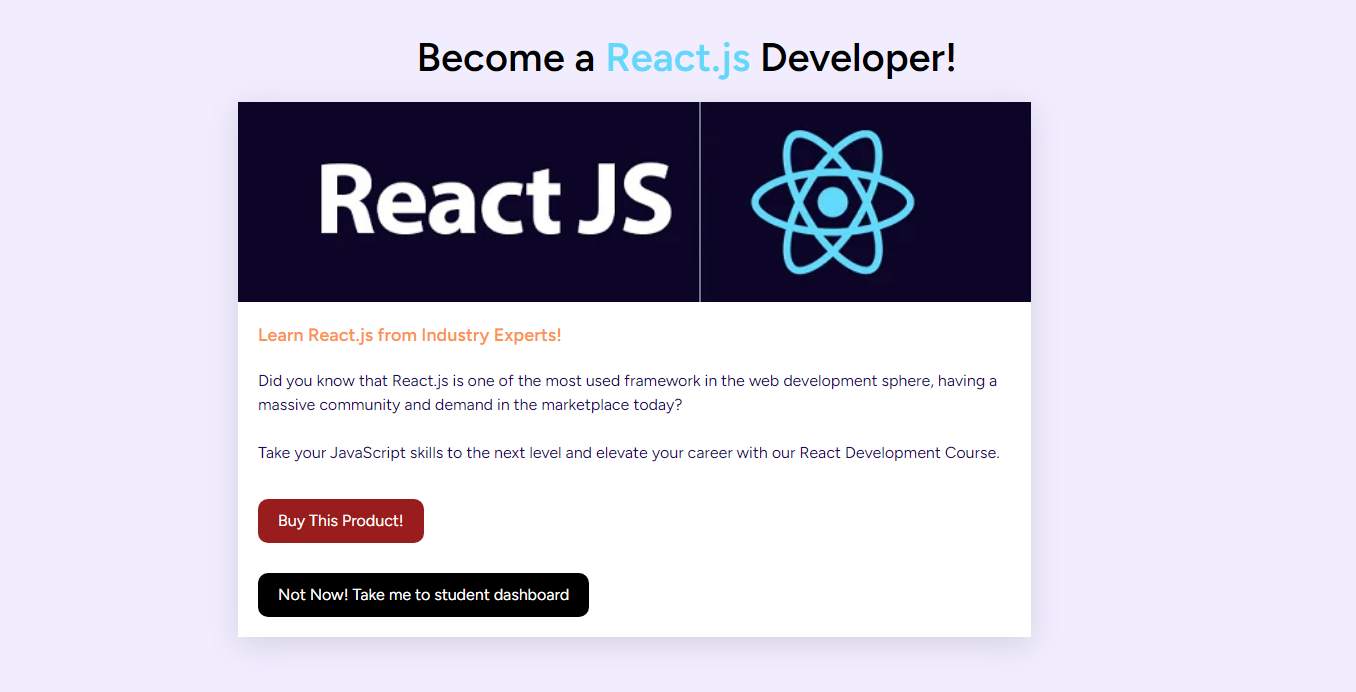The width and height of the screenshot is (1356, 692).
Task: Click Not Now! Take me to student dashboard
Action: (x=423, y=595)
